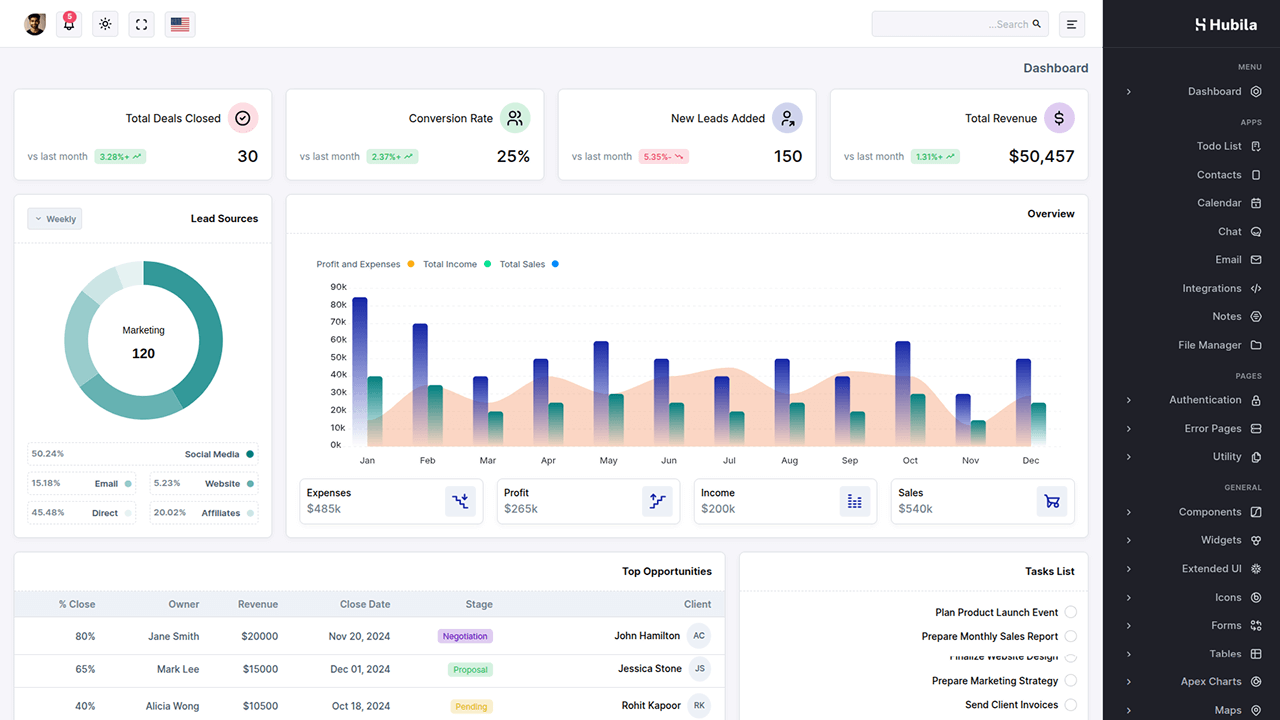The width and height of the screenshot is (1280, 720).
Task: Click the hamburger menu toggle button
Action: [1071, 24]
